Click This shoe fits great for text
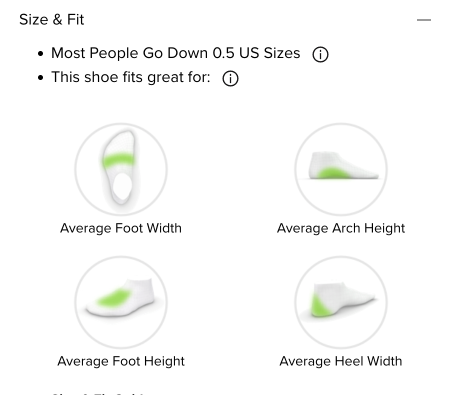 pos(131,77)
